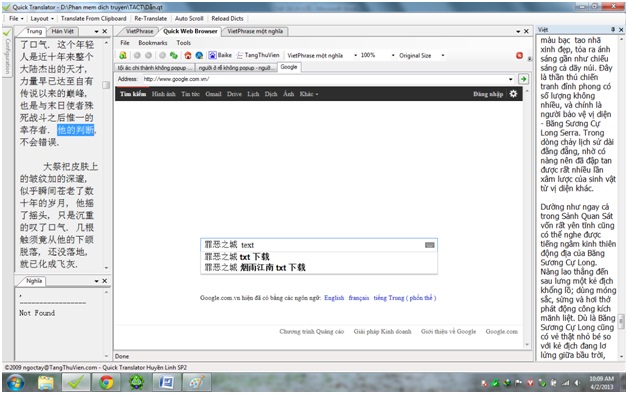Screen dimensions: 628x394
Task: Open the Layout menu dropdown
Action: [x=42, y=18]
